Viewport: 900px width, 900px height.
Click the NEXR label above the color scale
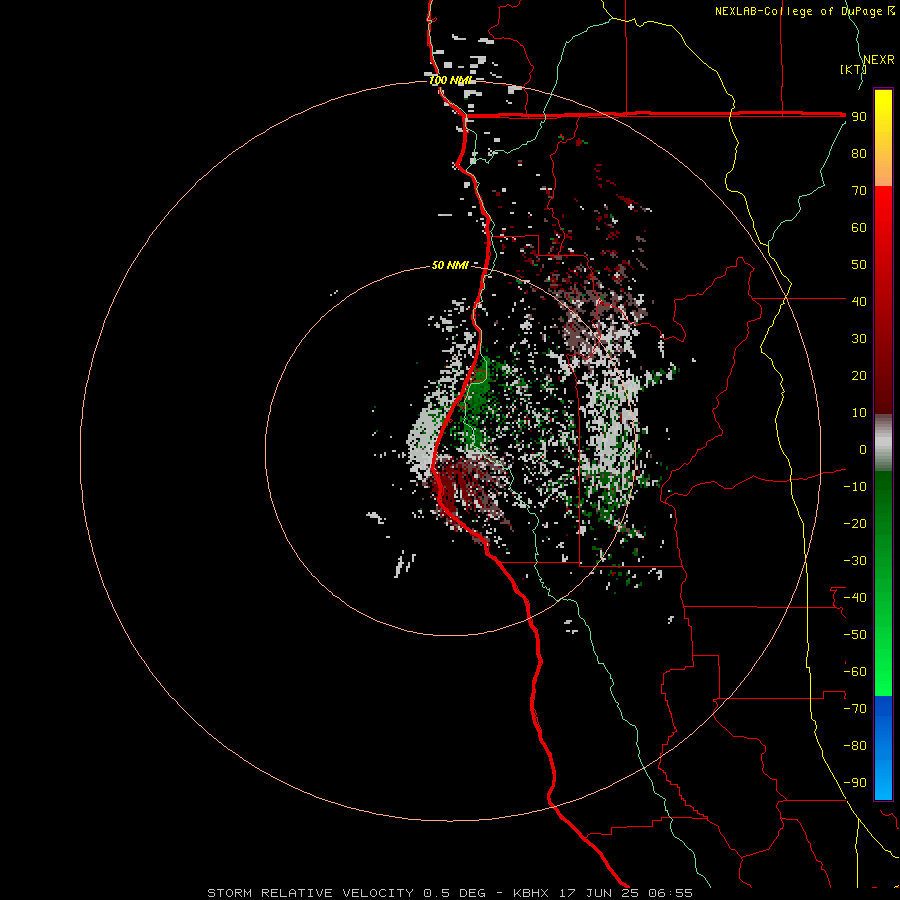(x=879, y=60)
